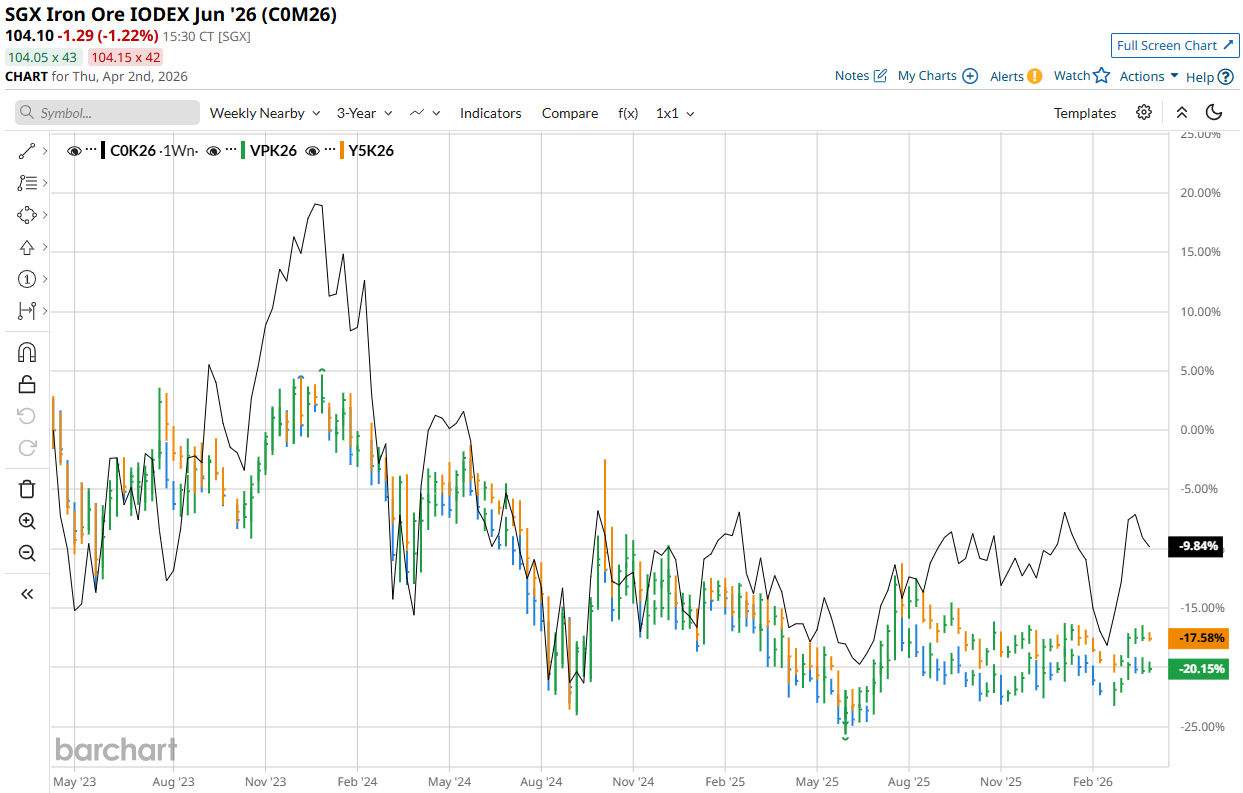
Task: Toggle the lock drawings padlock
Action: [x=27, y=384]
